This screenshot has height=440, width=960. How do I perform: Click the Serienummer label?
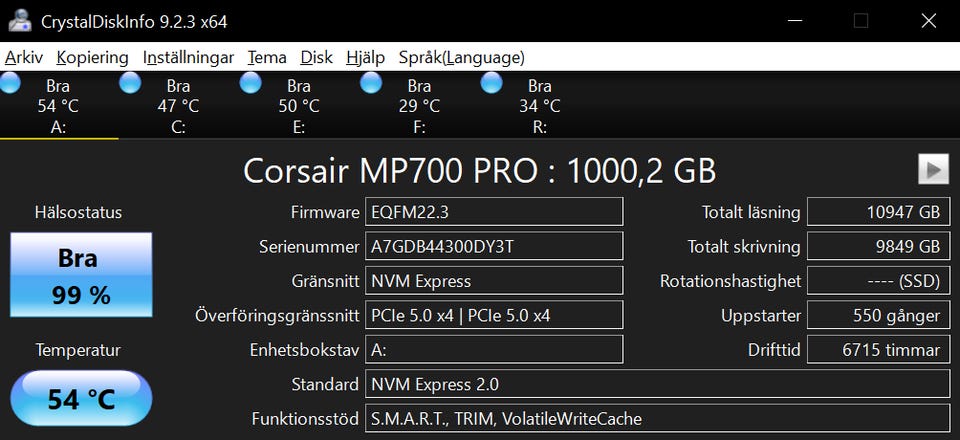(309, 247)
